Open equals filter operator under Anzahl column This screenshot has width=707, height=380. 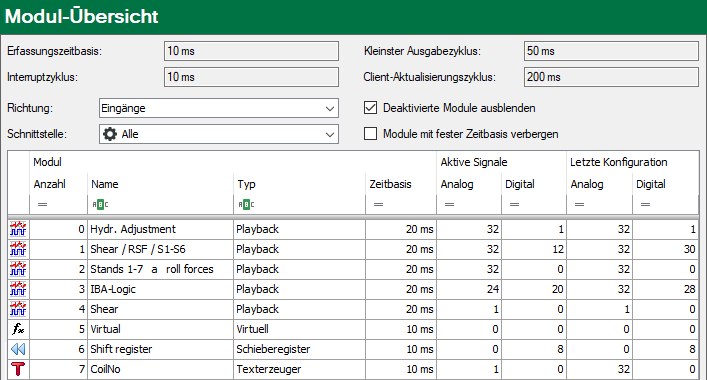(42, 205)
